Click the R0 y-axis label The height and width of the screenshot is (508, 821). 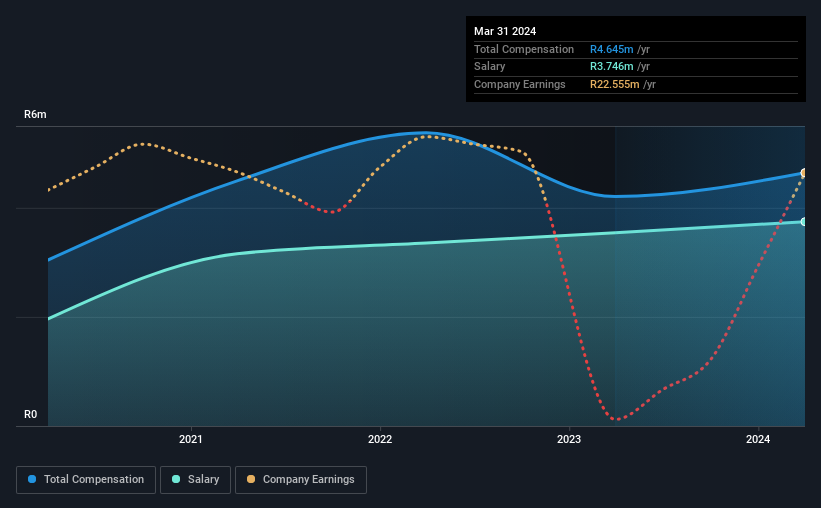coord(30,414)
